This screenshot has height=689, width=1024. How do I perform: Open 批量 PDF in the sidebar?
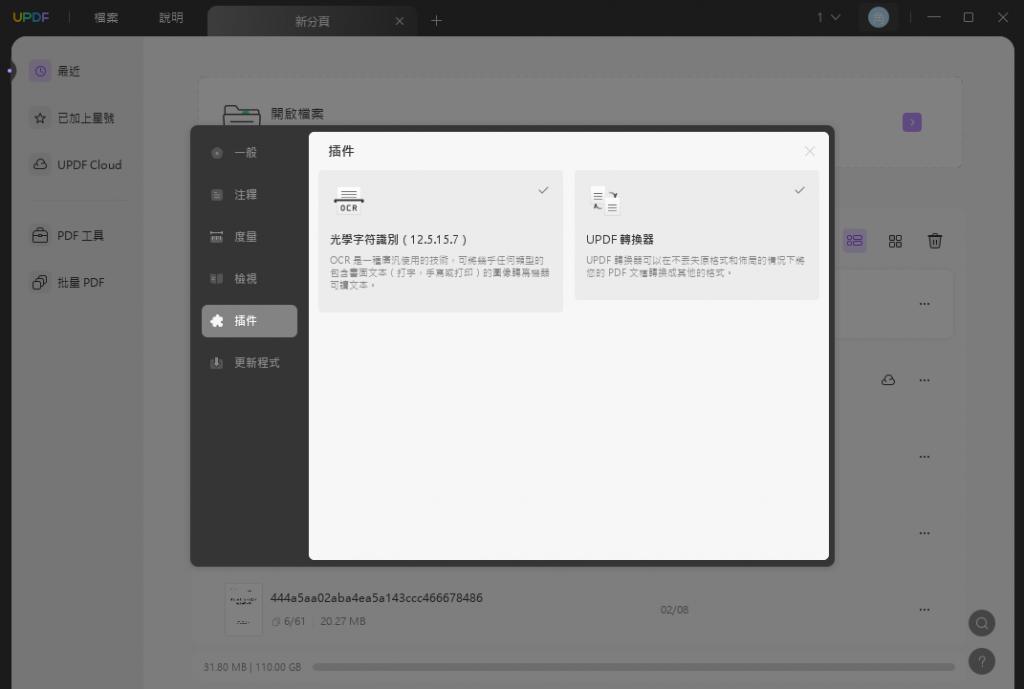pyautogui.click(x=67, y=283)
